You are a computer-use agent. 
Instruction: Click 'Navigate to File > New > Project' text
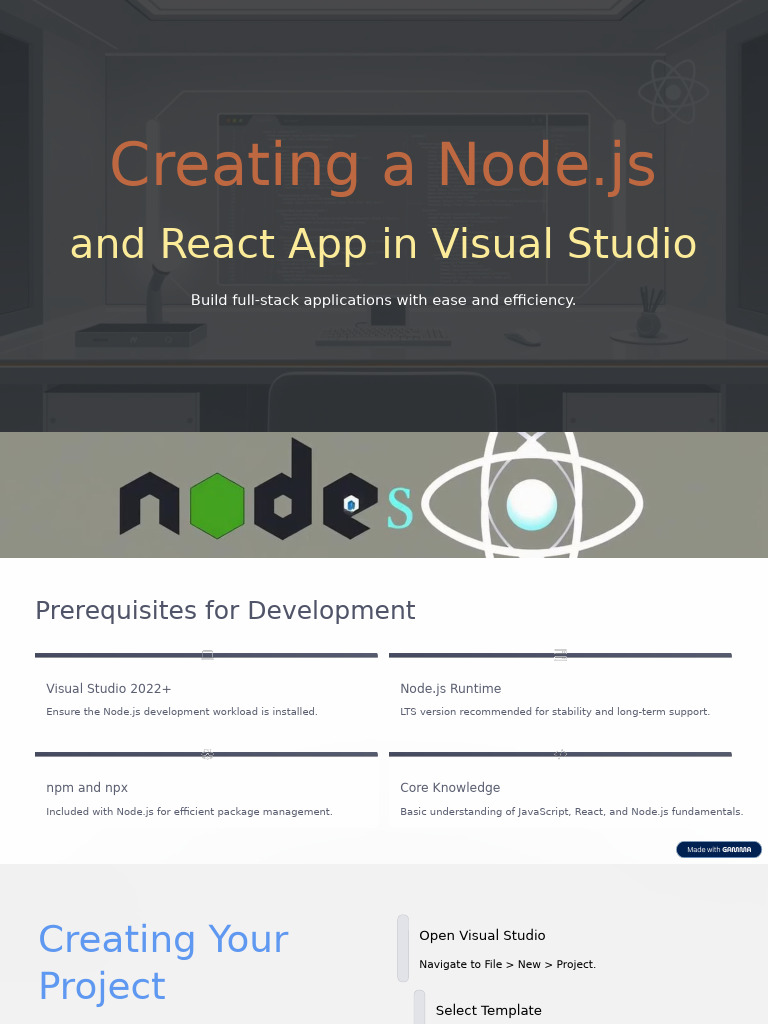coord(507,964)
